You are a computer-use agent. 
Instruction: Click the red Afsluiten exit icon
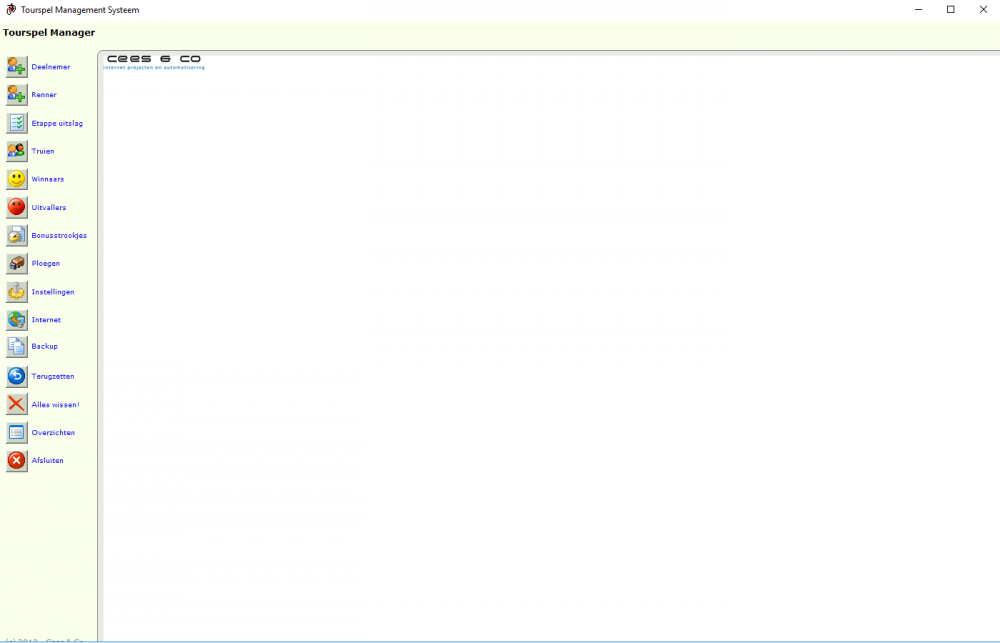[x=17, y=460]
